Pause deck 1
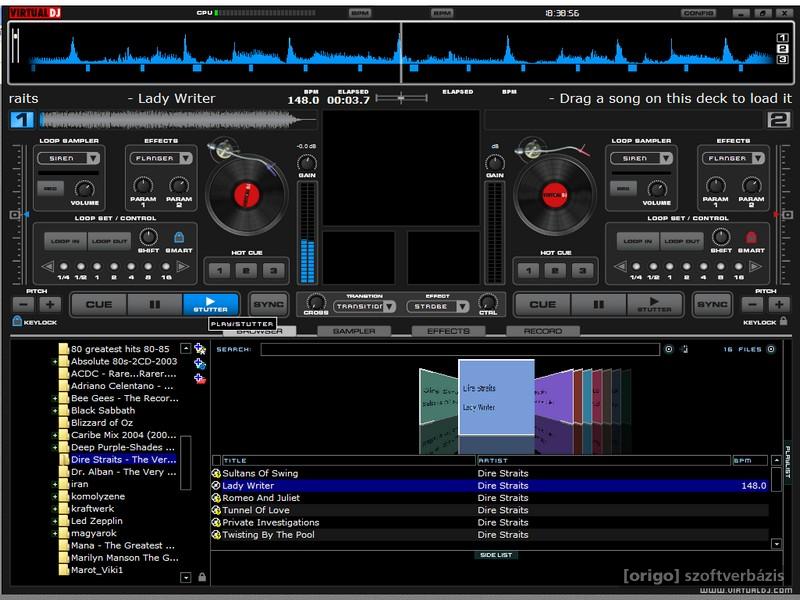 155,304
